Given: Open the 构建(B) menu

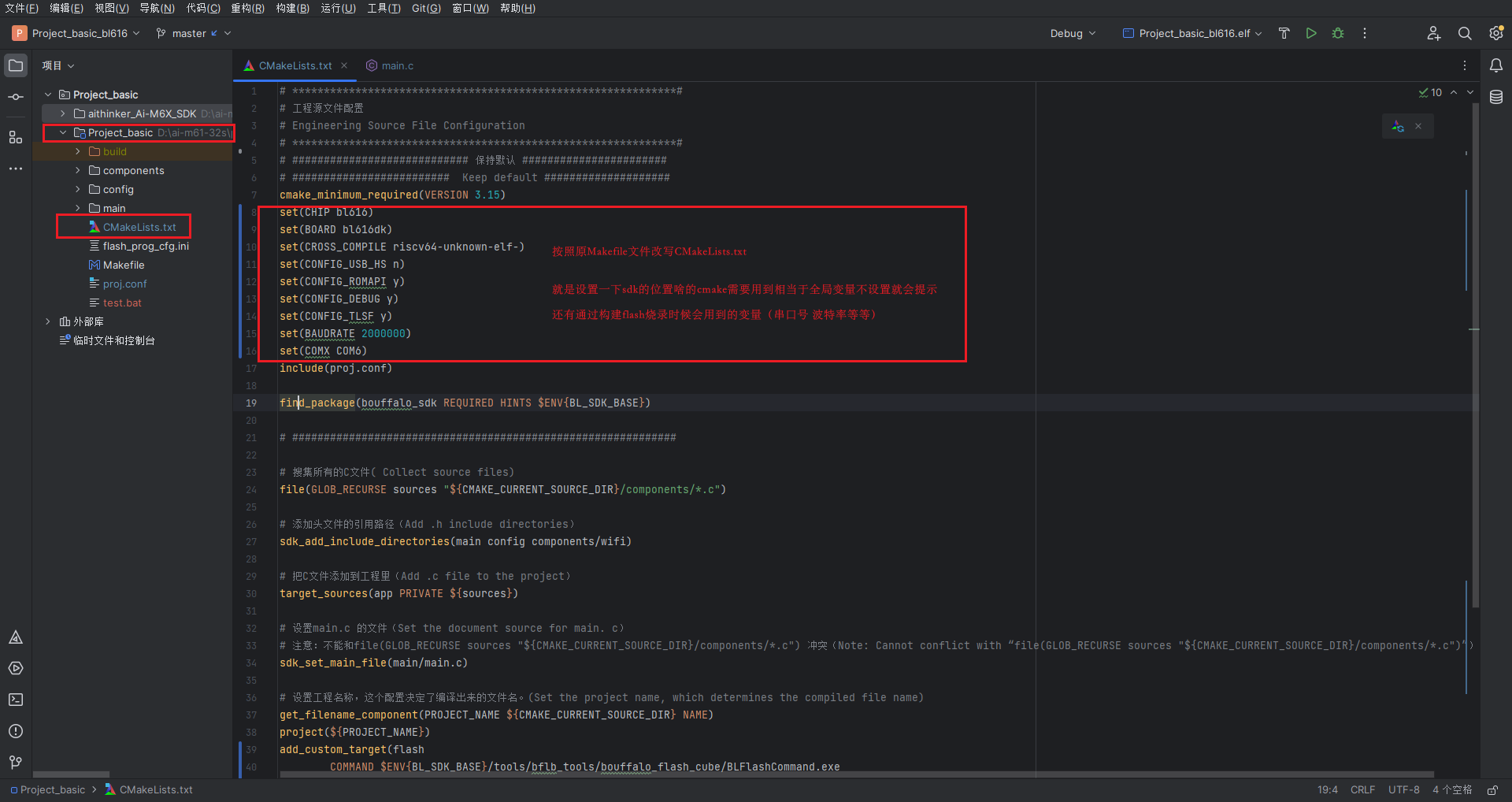Looking at the screenshot, I should point(292,8).
